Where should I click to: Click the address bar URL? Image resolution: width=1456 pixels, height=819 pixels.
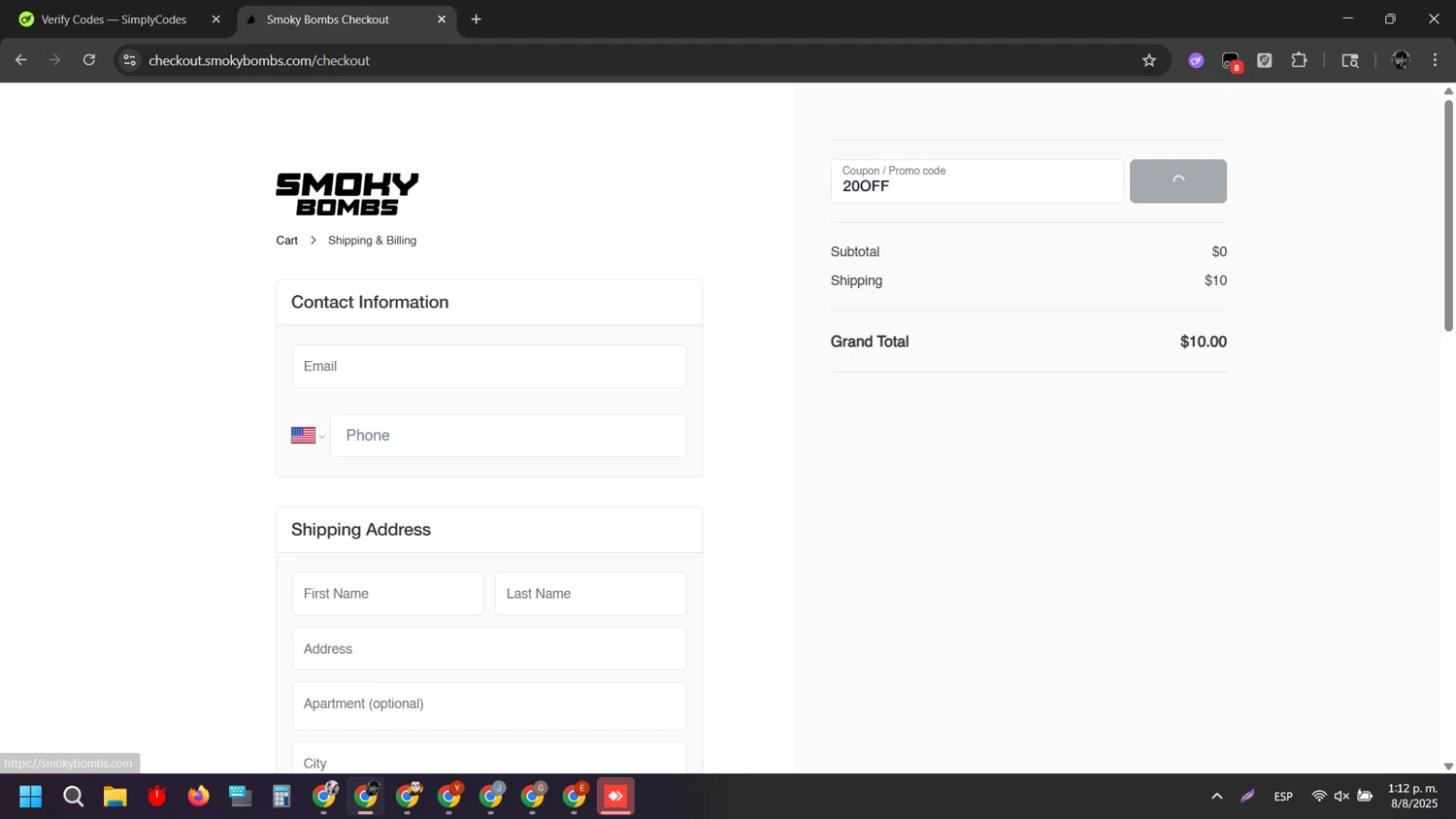259,60
